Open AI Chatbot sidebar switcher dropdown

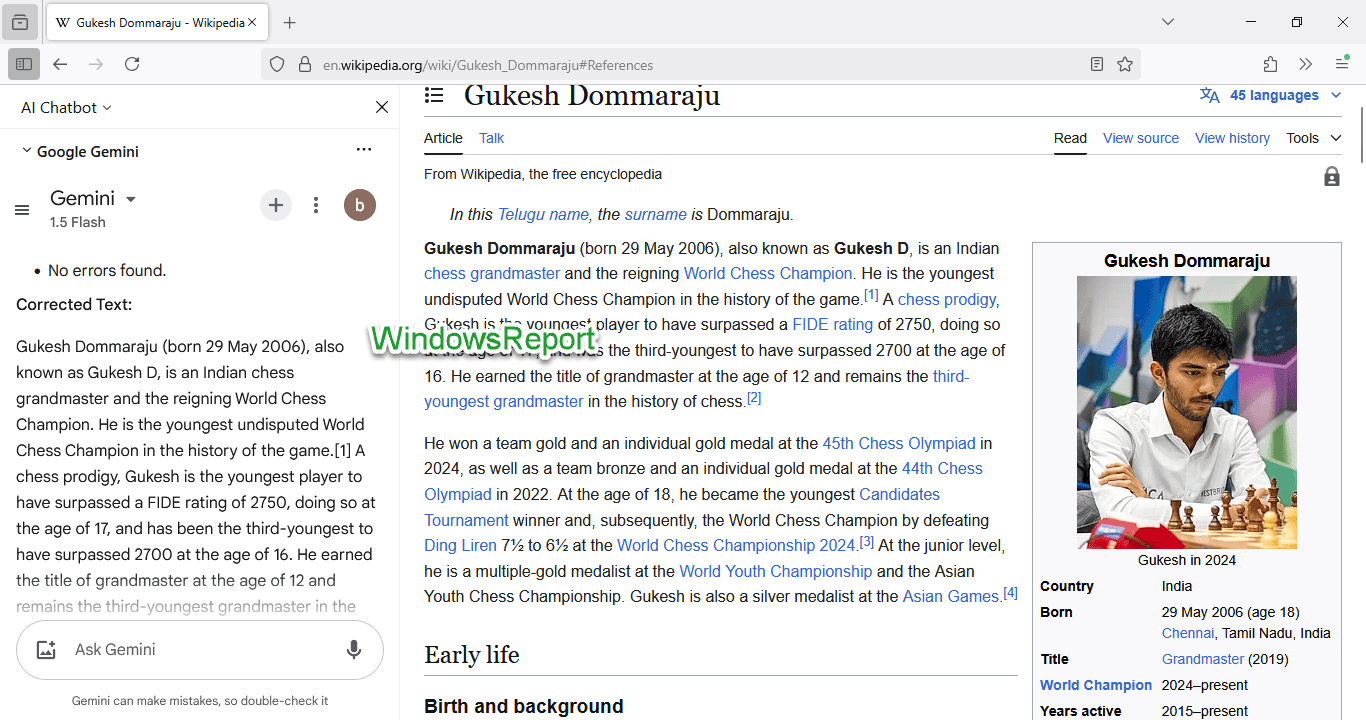click(66, 107)
